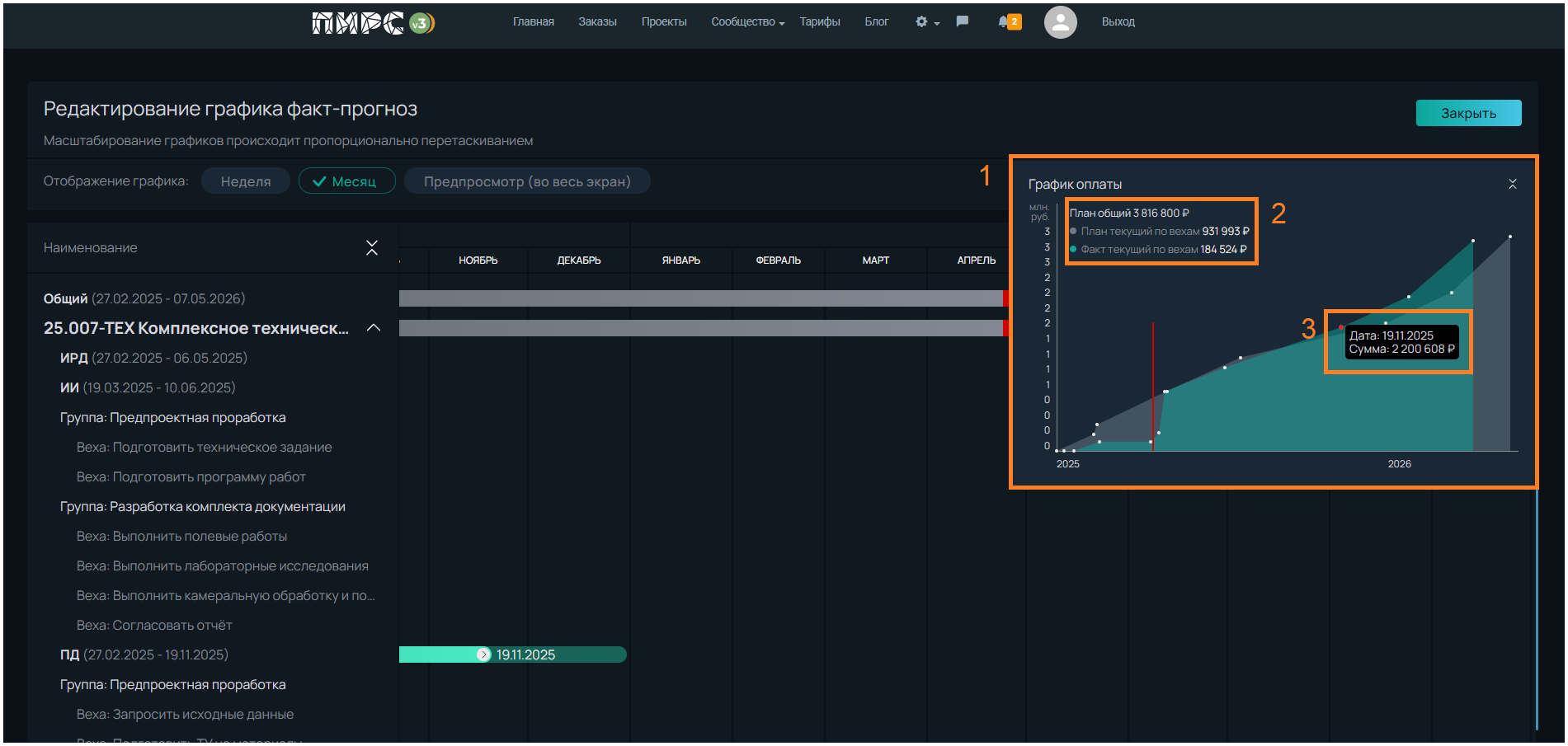Click the ФЕВРАЛЬ month header
The width and height of the screenshot is (1568, 746).
tap(779, 260)
